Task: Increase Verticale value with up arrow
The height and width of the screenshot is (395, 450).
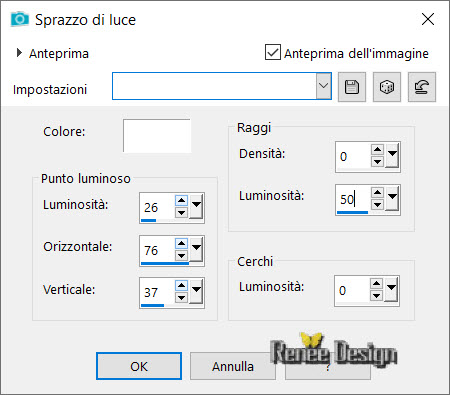Action: [x=181, y=285]
